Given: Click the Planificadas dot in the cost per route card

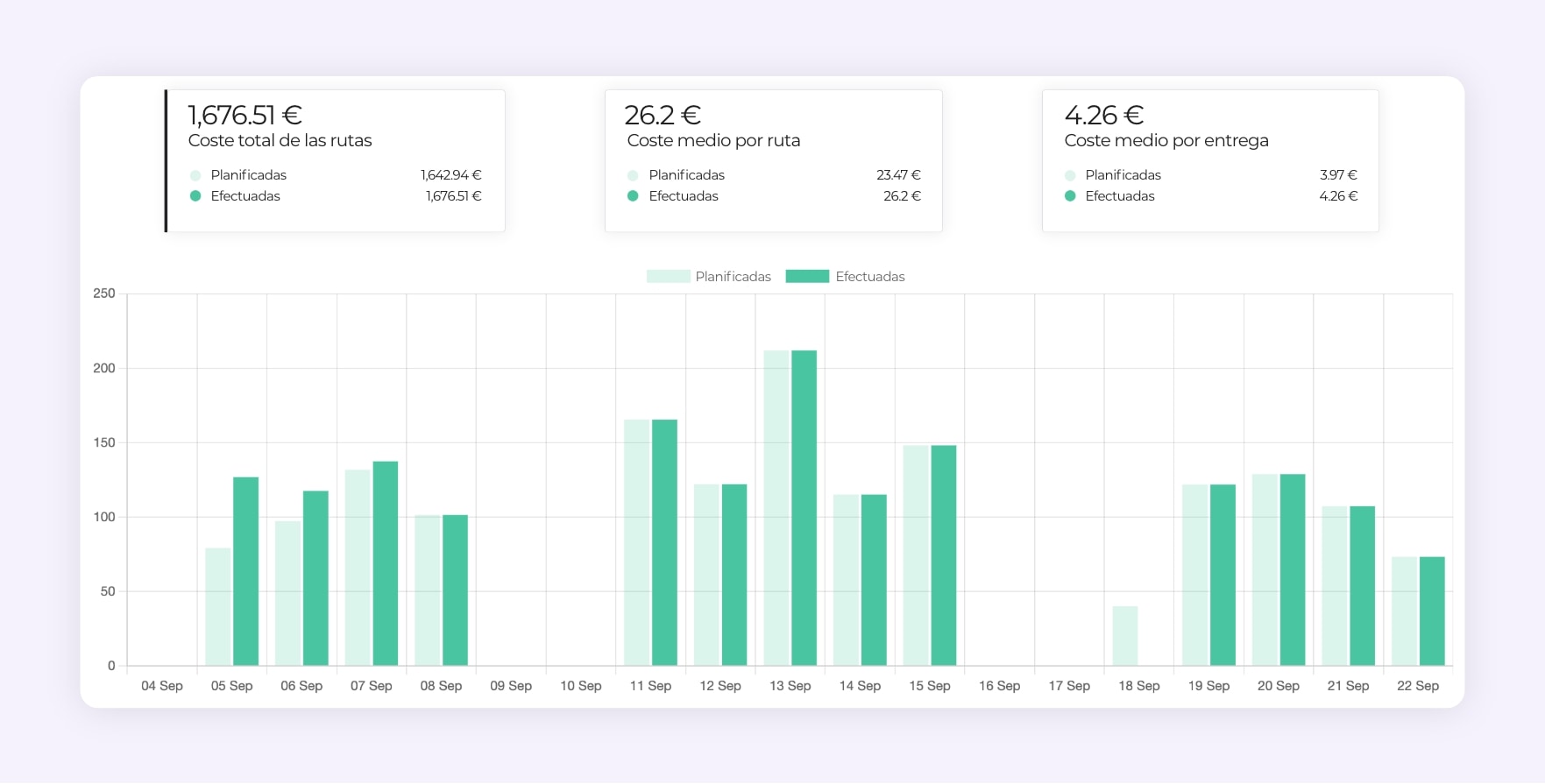Looking at the screenshot, I should click(x=633, y=175).
